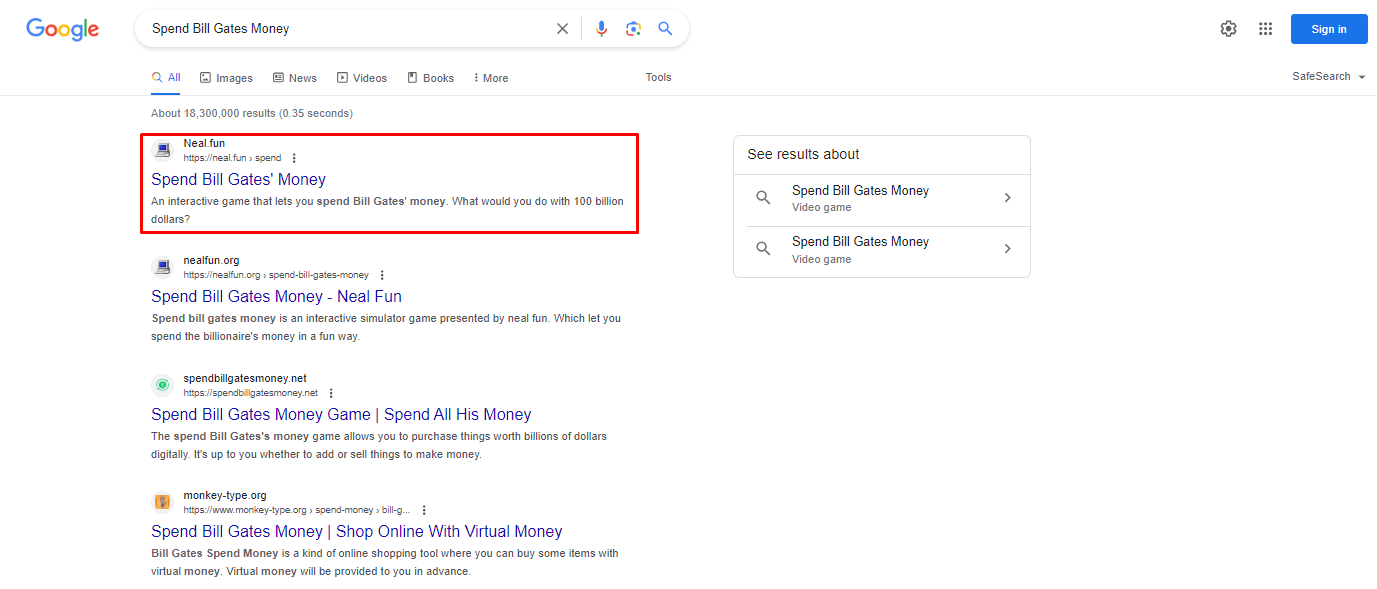Open three-dot menu for nealfun.org result

[x=382, y=275]
